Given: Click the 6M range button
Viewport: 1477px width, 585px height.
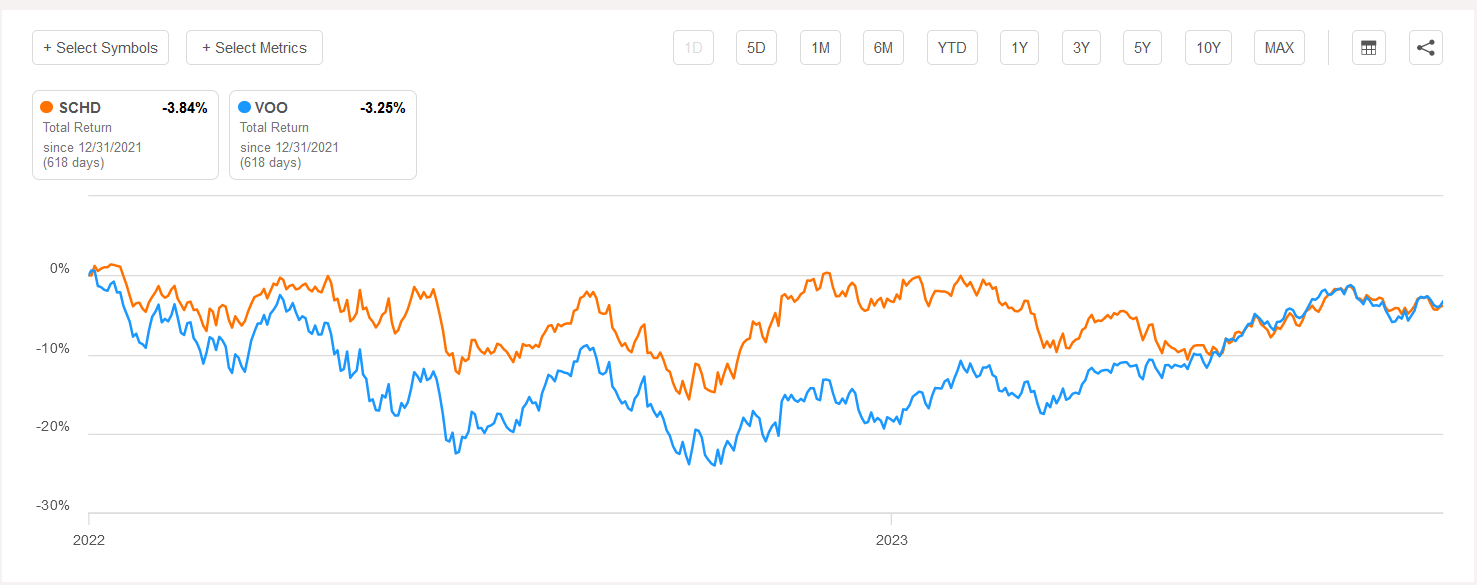Looking at the screenshot, I should click(883, 47).
